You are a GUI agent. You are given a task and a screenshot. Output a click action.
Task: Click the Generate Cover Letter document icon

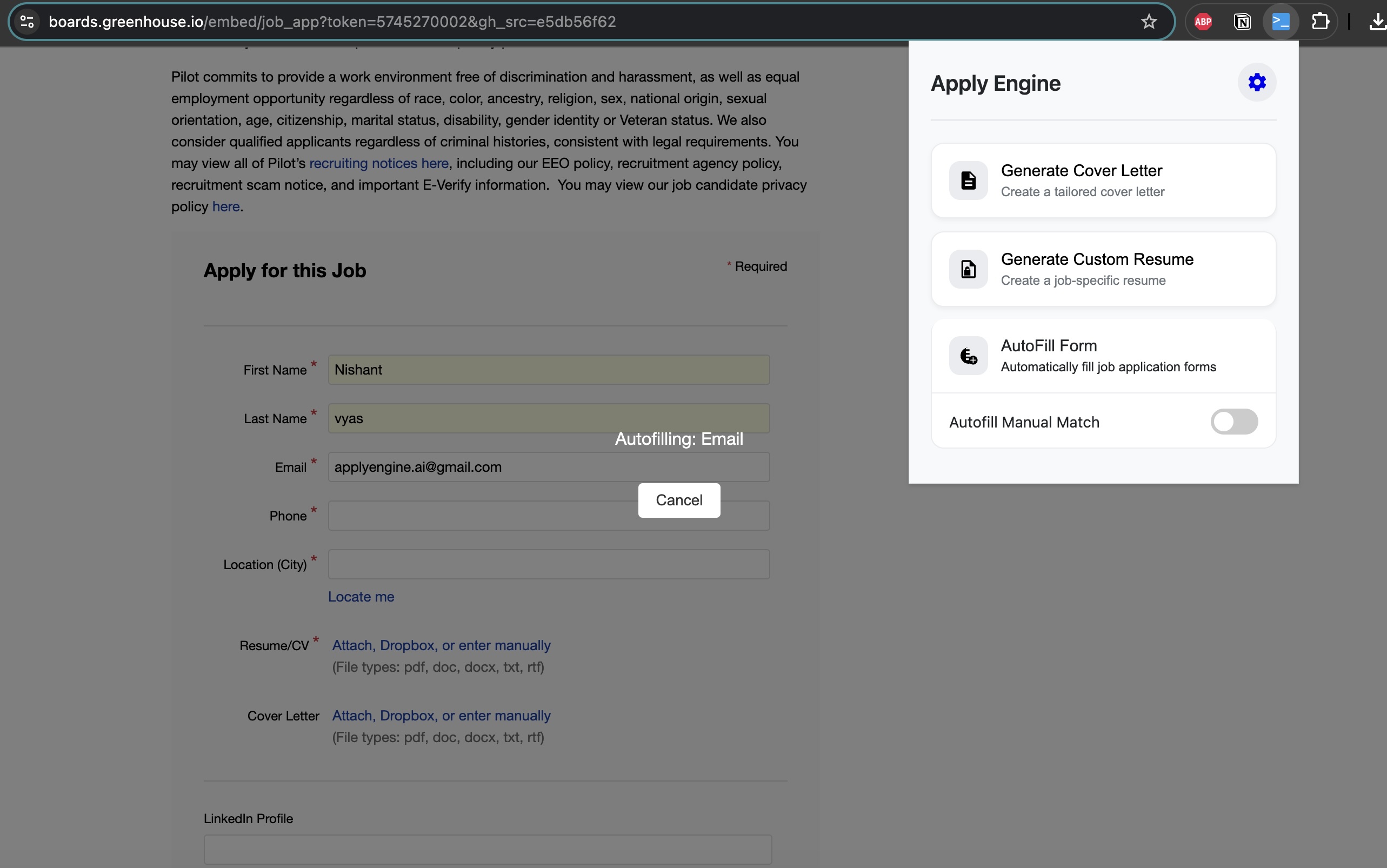click(x=968, y=181)
